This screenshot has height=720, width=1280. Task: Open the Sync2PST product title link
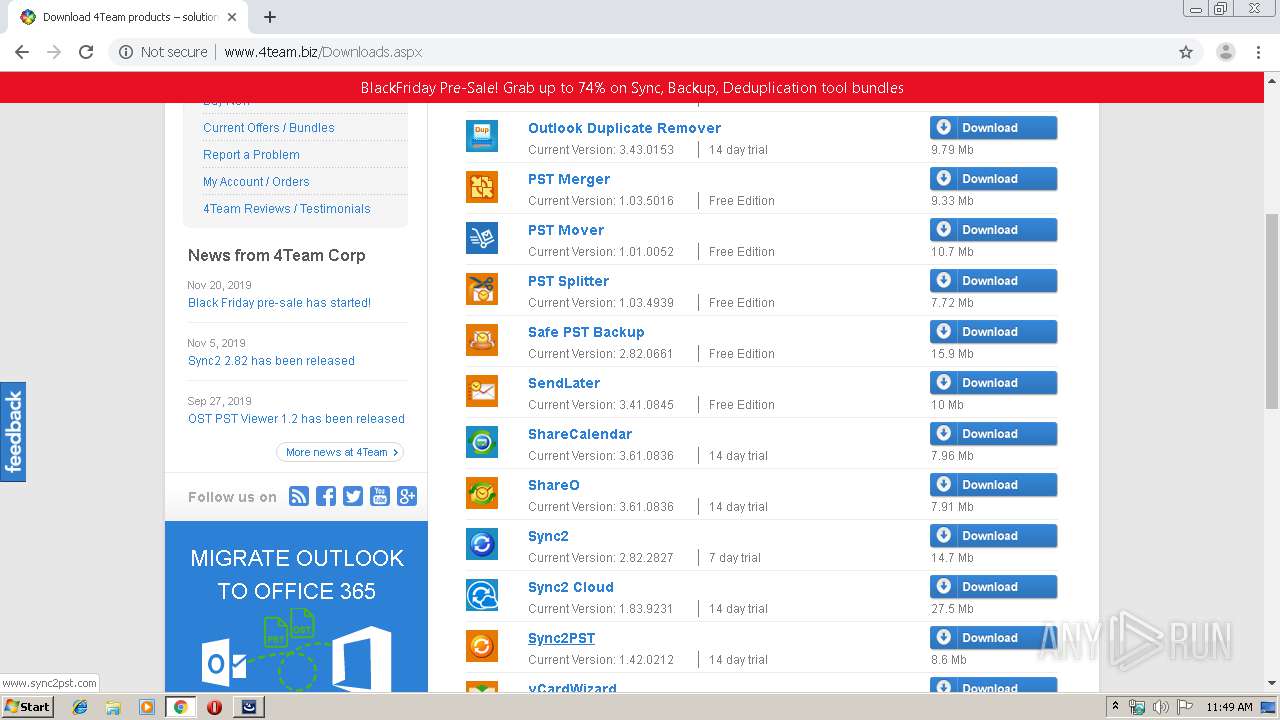561,638
